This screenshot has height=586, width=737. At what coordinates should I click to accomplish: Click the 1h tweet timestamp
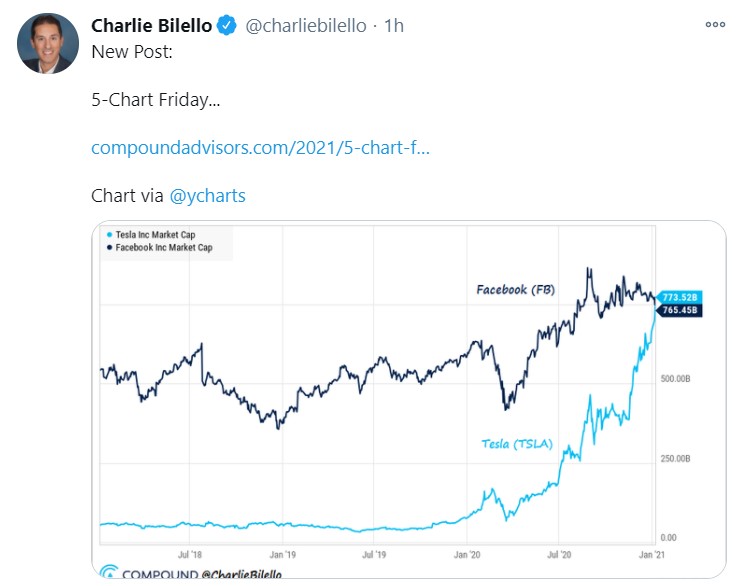[393, 27]
